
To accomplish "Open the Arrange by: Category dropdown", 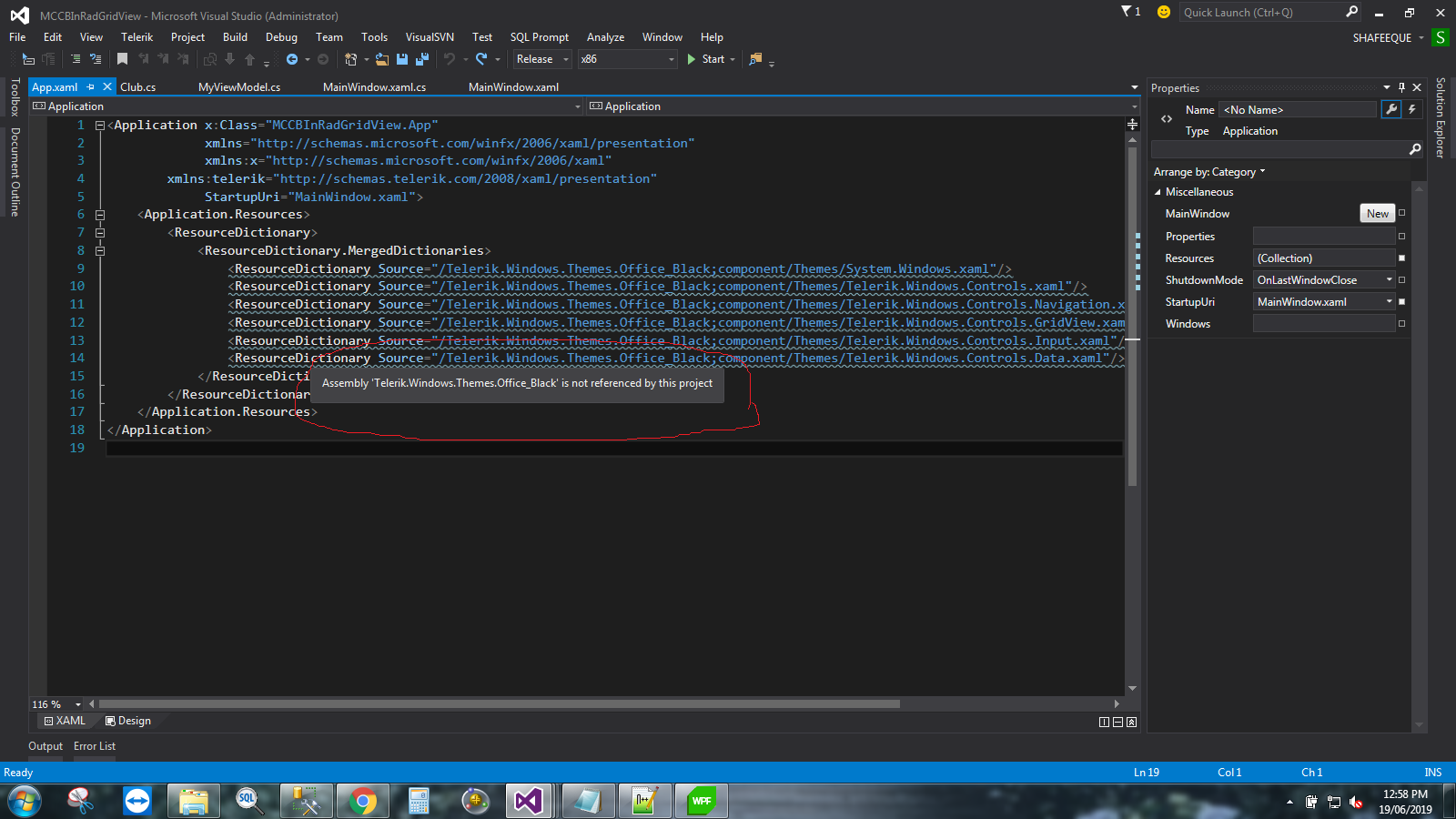I will [x=1209, y=172].
